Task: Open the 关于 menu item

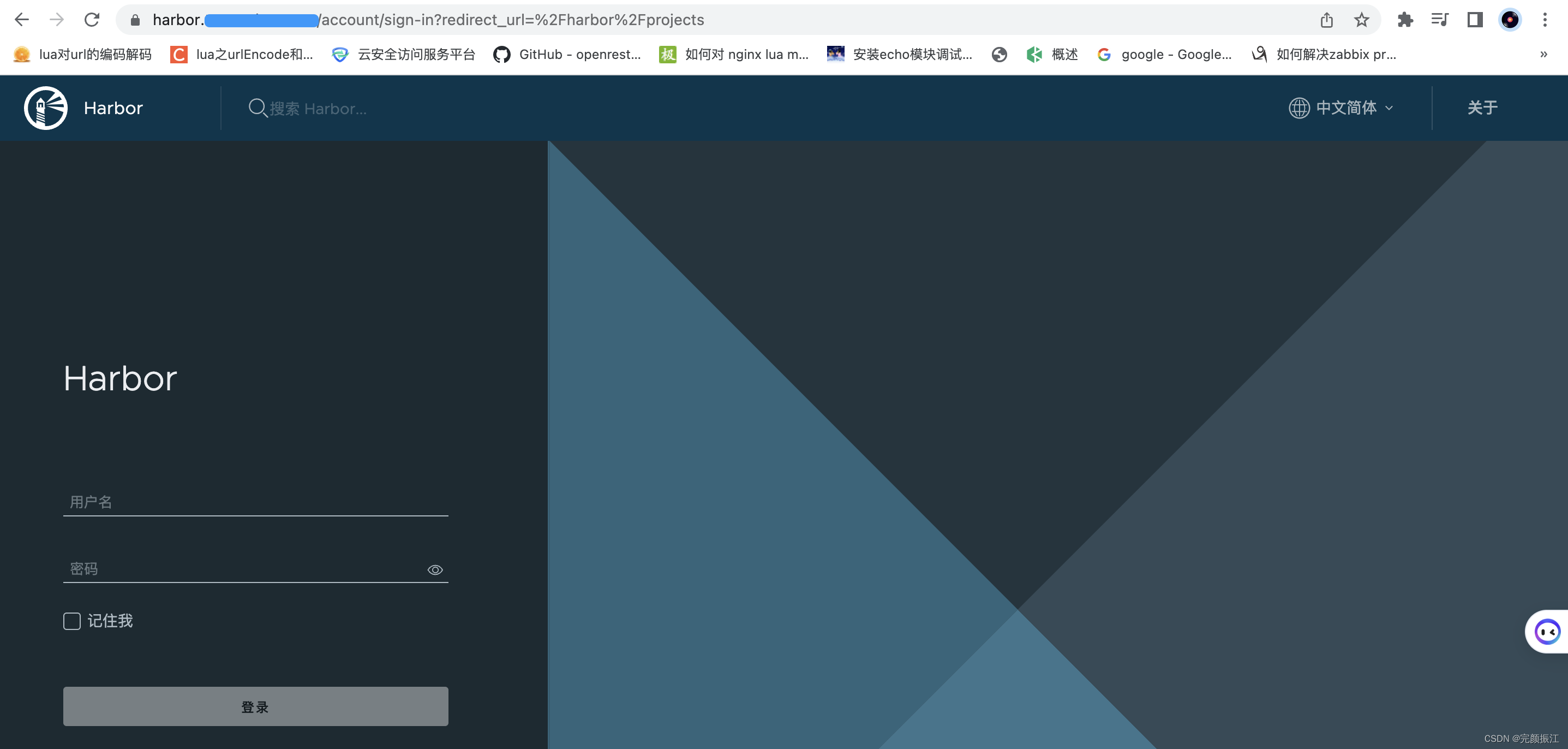Action: coord(1482,109)
